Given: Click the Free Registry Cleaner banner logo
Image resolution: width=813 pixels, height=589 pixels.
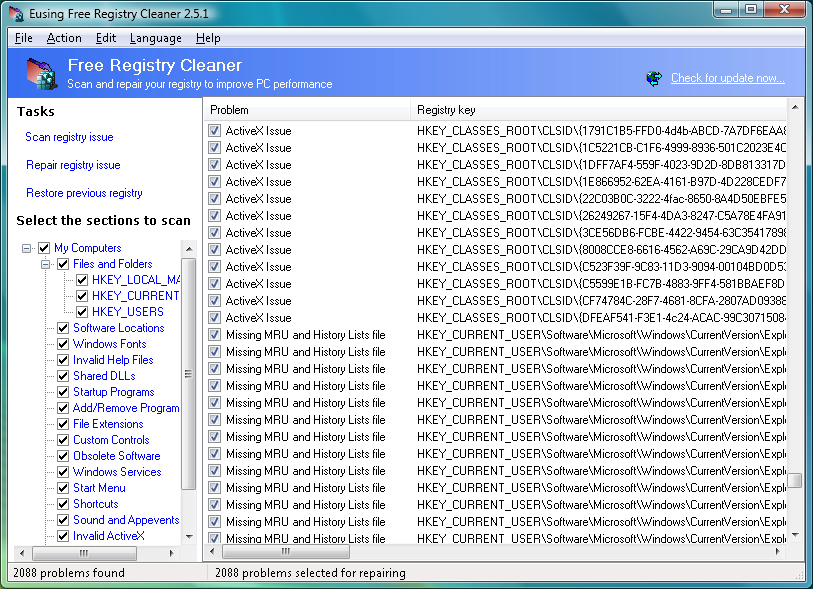Looking at the screenshot, I should 41,73.
